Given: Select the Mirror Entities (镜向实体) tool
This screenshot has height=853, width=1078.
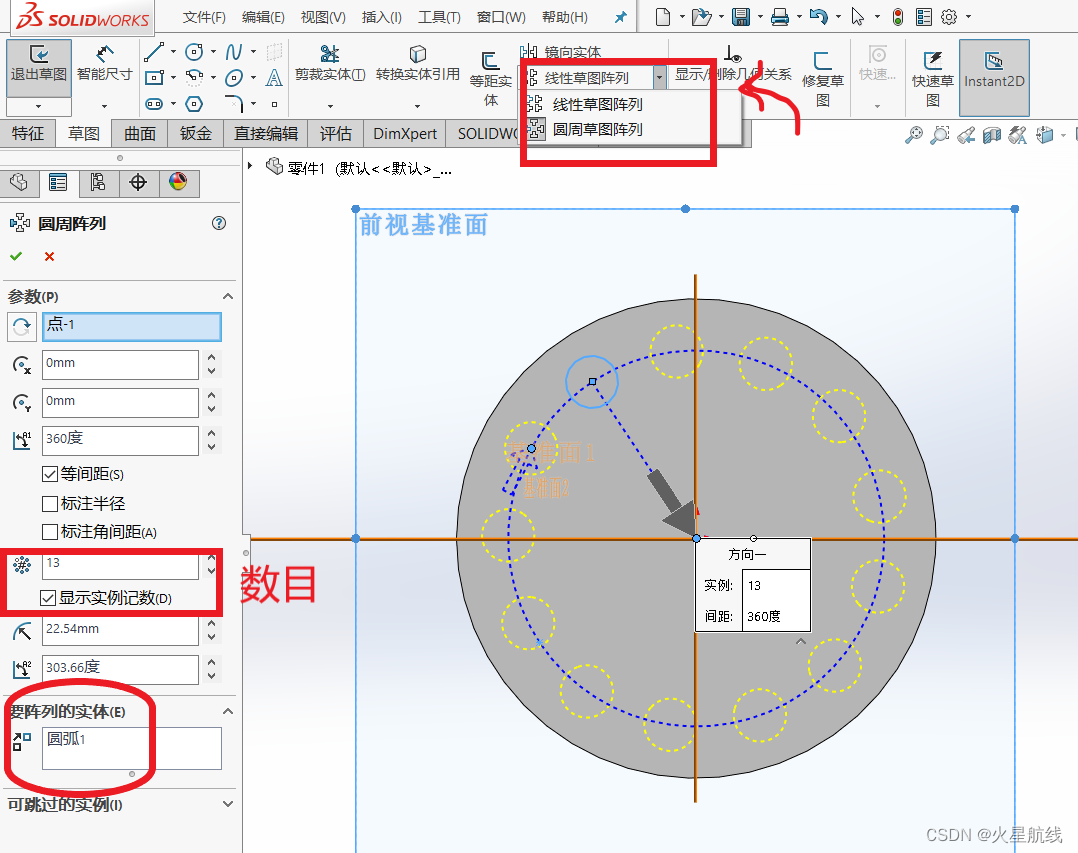Looking at the screenshot, I should (x=561, y=52).
